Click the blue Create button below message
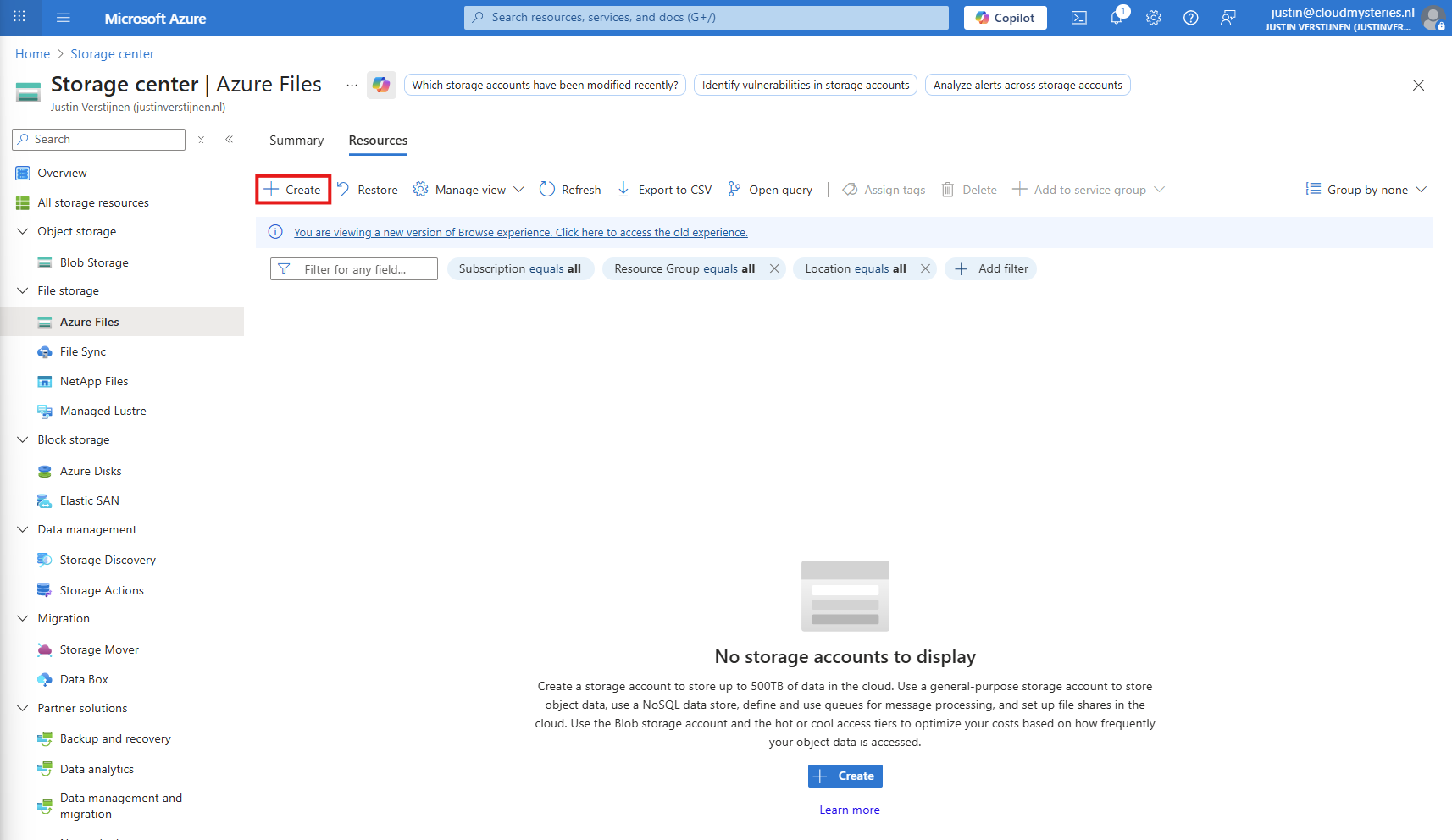The width and height of the screenshot is (1452, 840). (845, 776)
